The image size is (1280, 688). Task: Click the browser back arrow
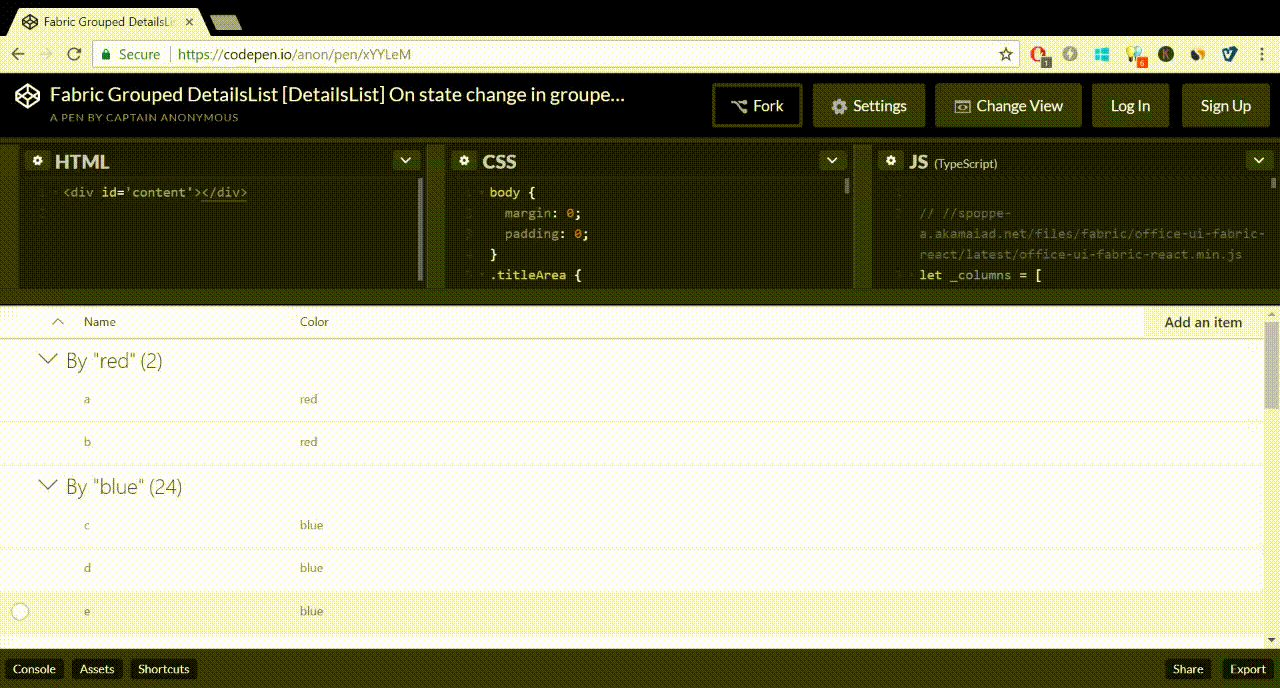(18, 54)
